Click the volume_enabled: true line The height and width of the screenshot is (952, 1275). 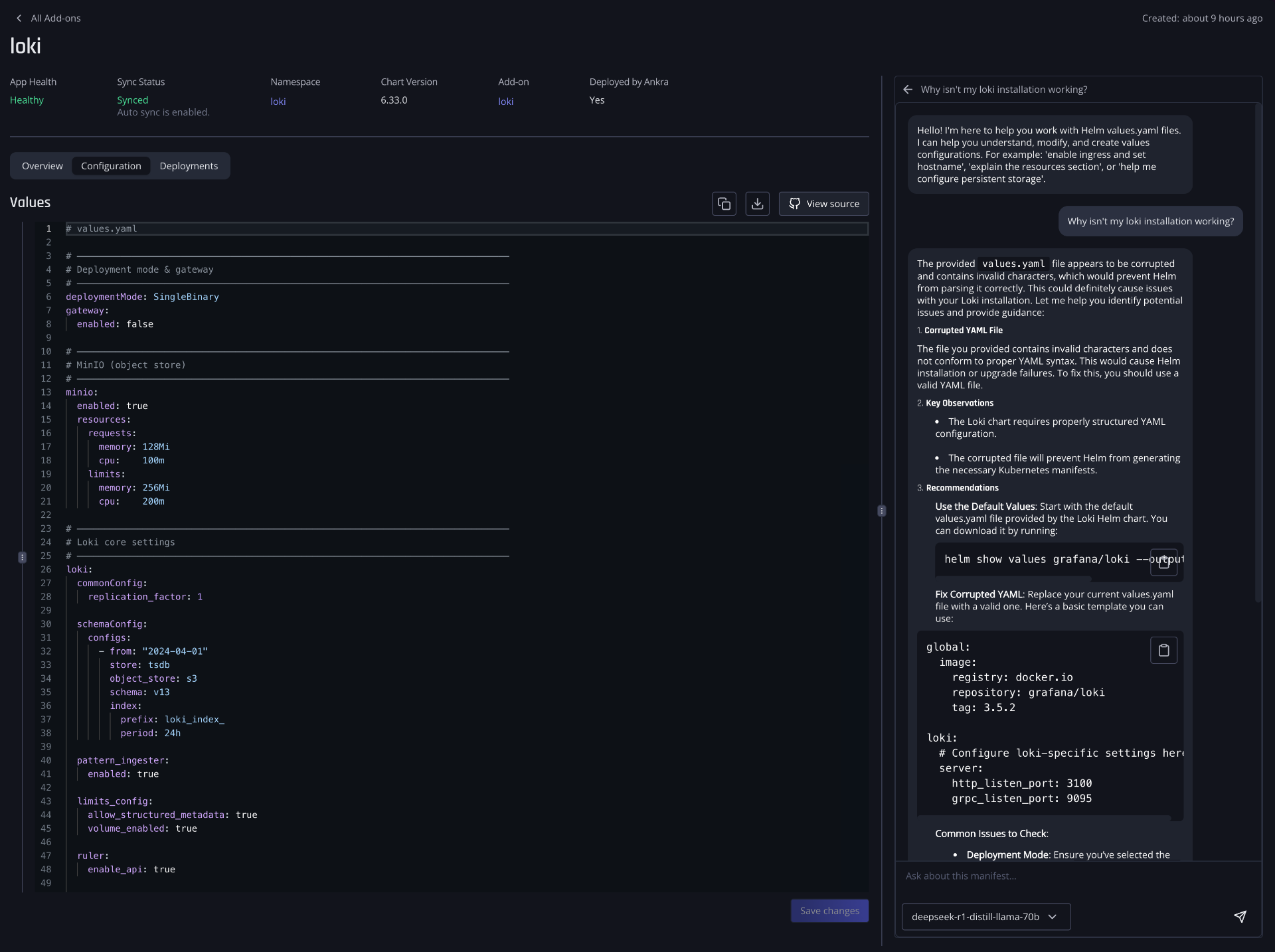[x=142, y=829]
